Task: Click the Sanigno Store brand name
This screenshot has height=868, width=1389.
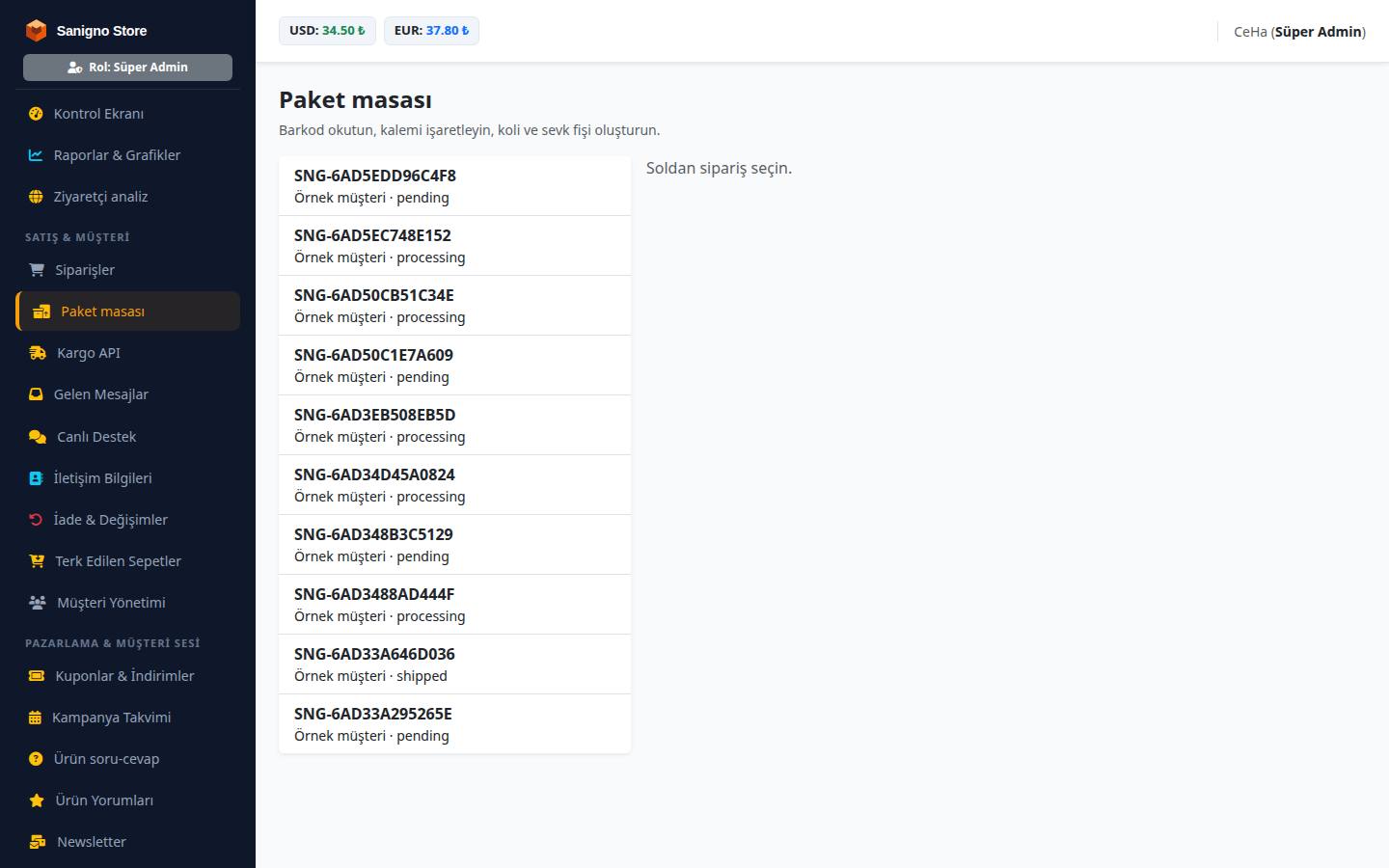Action: pos(101,31)
